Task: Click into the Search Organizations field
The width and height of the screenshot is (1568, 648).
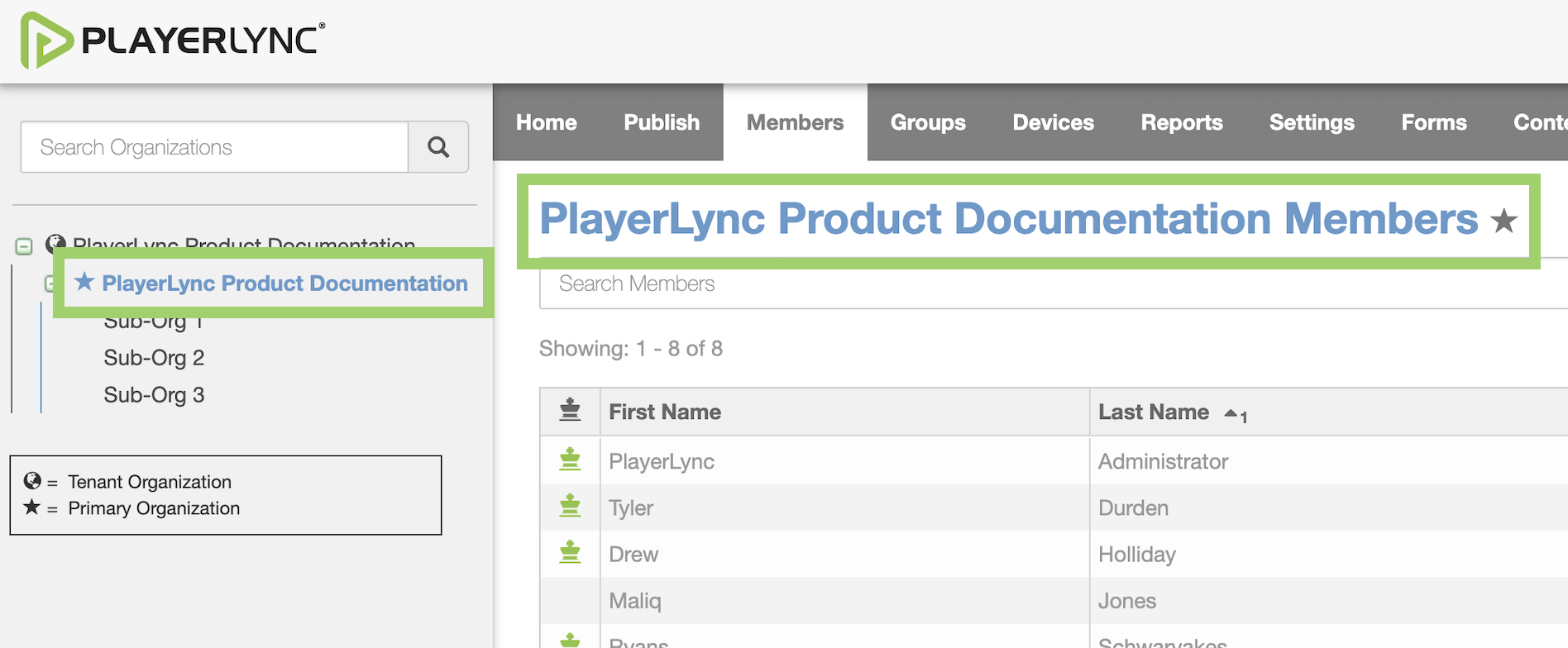Action: (214, 147)
